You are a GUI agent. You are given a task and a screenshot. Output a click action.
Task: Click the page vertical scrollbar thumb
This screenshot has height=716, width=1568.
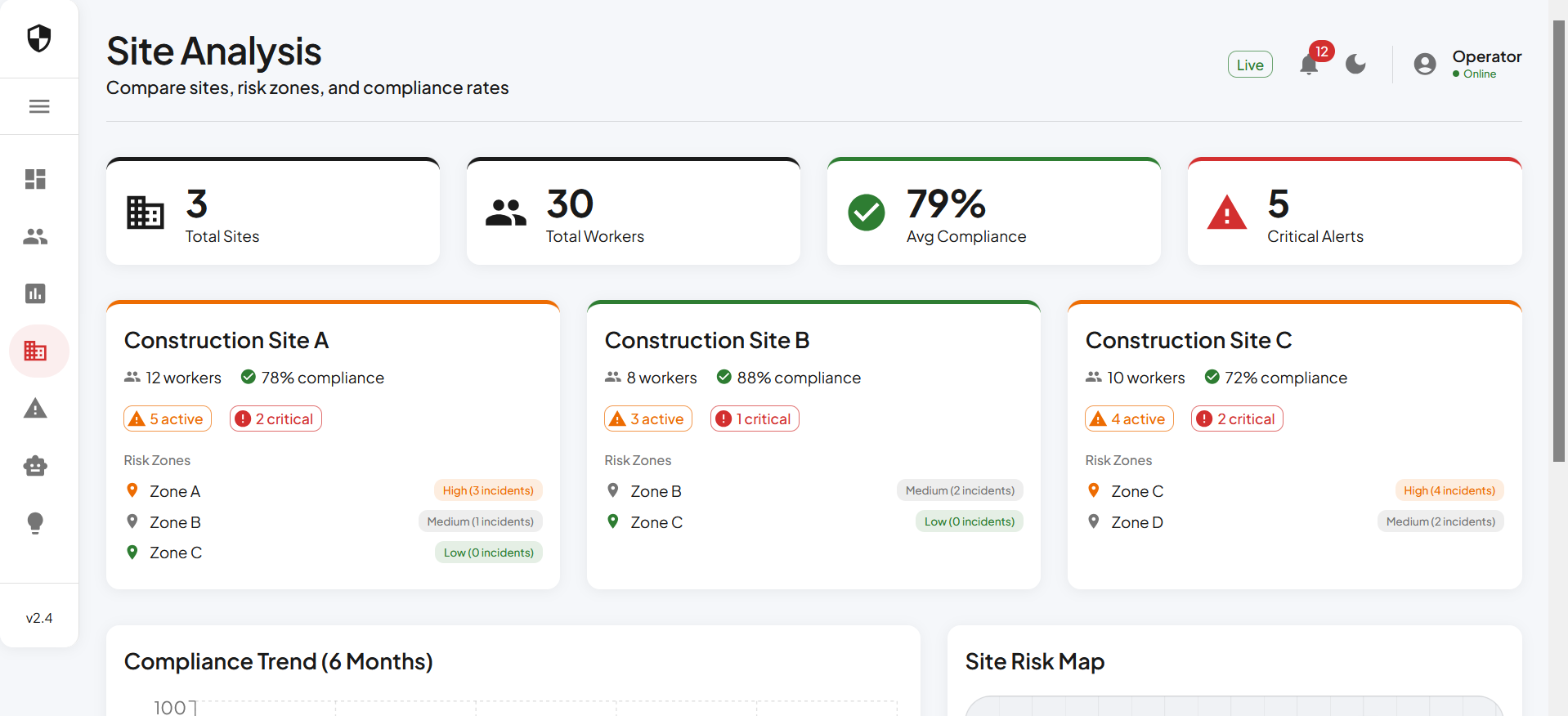point(1559,241)
